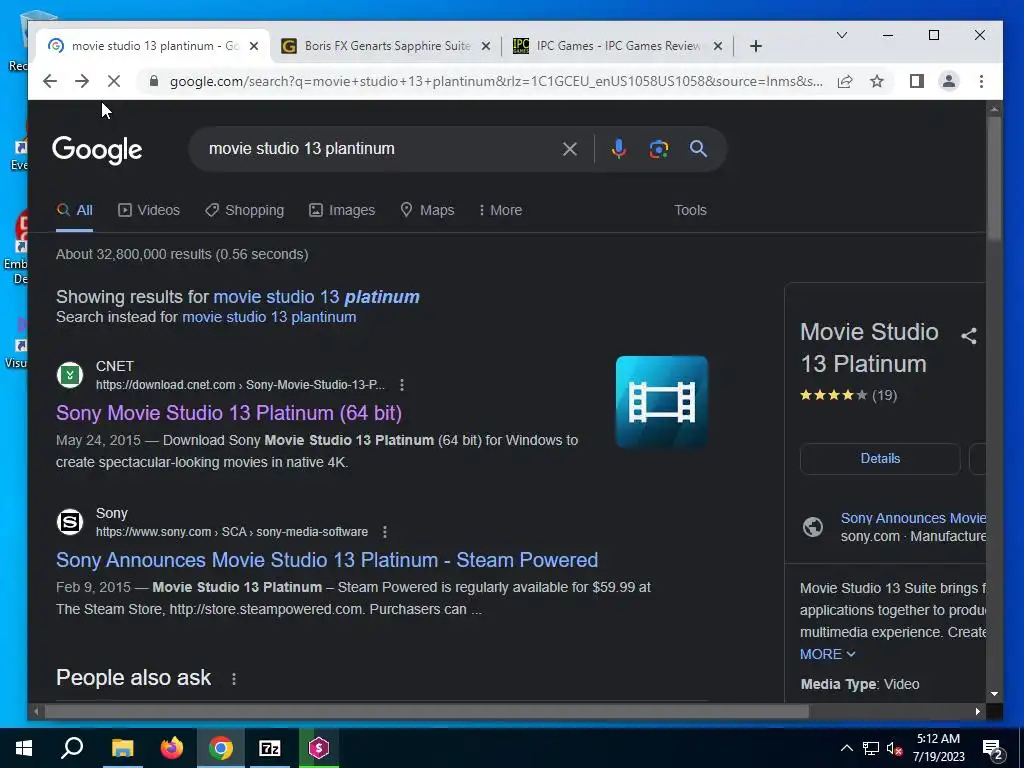Search instead for movie studio 13 plantinum
Image resolution: width=1024 pixels, height=768 pixels.
coord(269,317)
